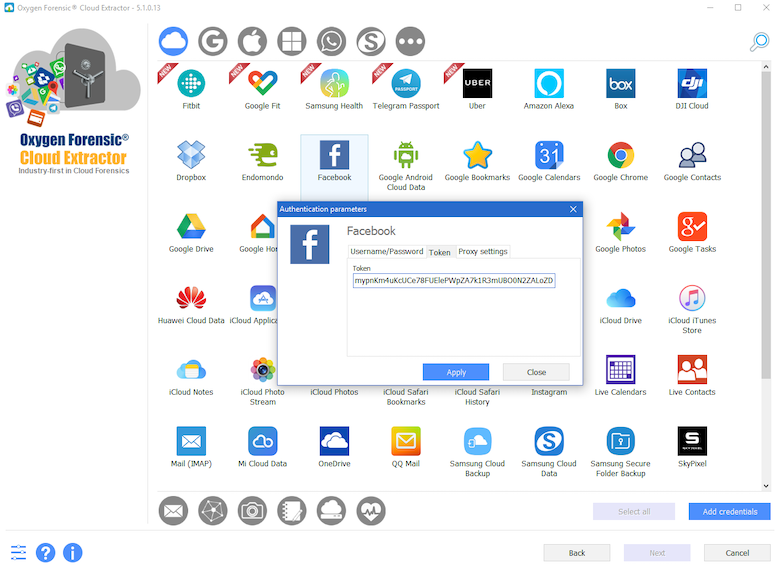Select the iCloud Photo Stream service
780x570 pixels.
click(263, 370)
